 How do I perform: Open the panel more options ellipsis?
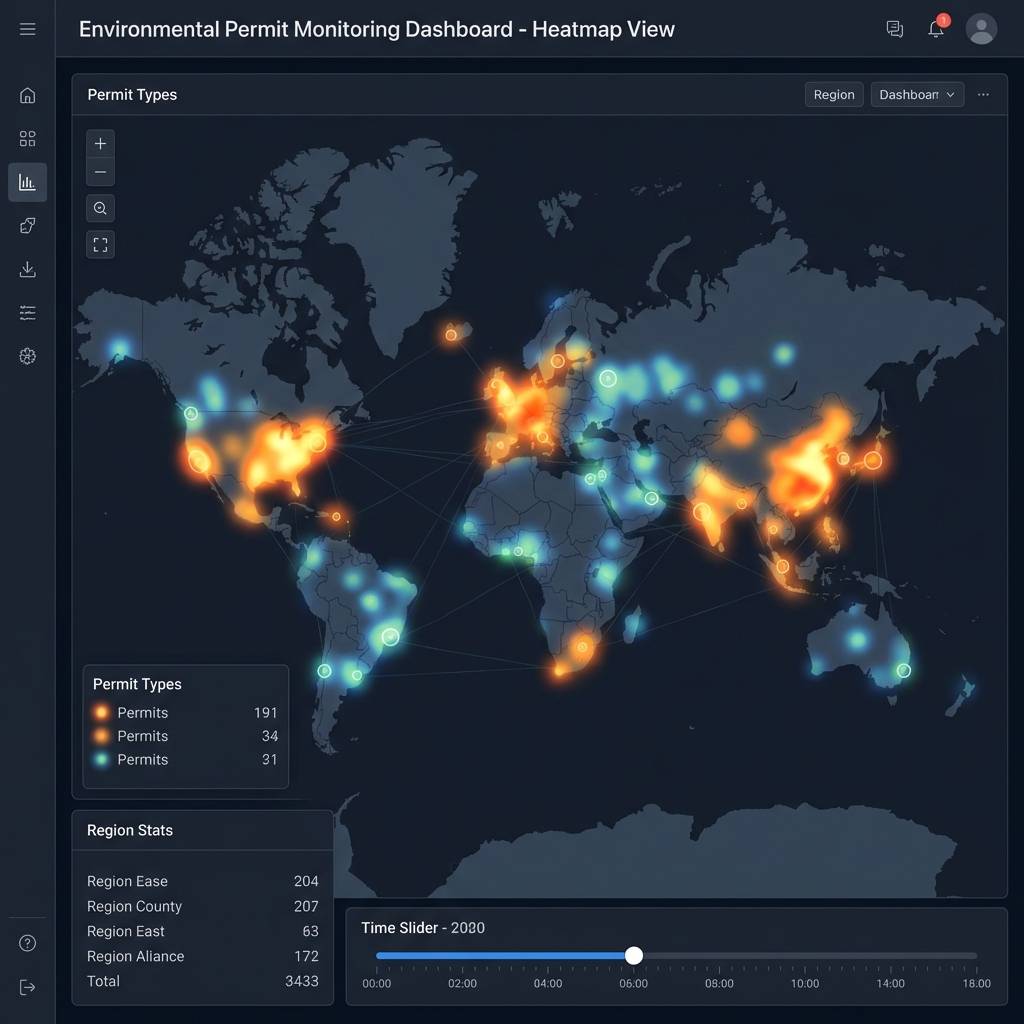pos(983,95)
